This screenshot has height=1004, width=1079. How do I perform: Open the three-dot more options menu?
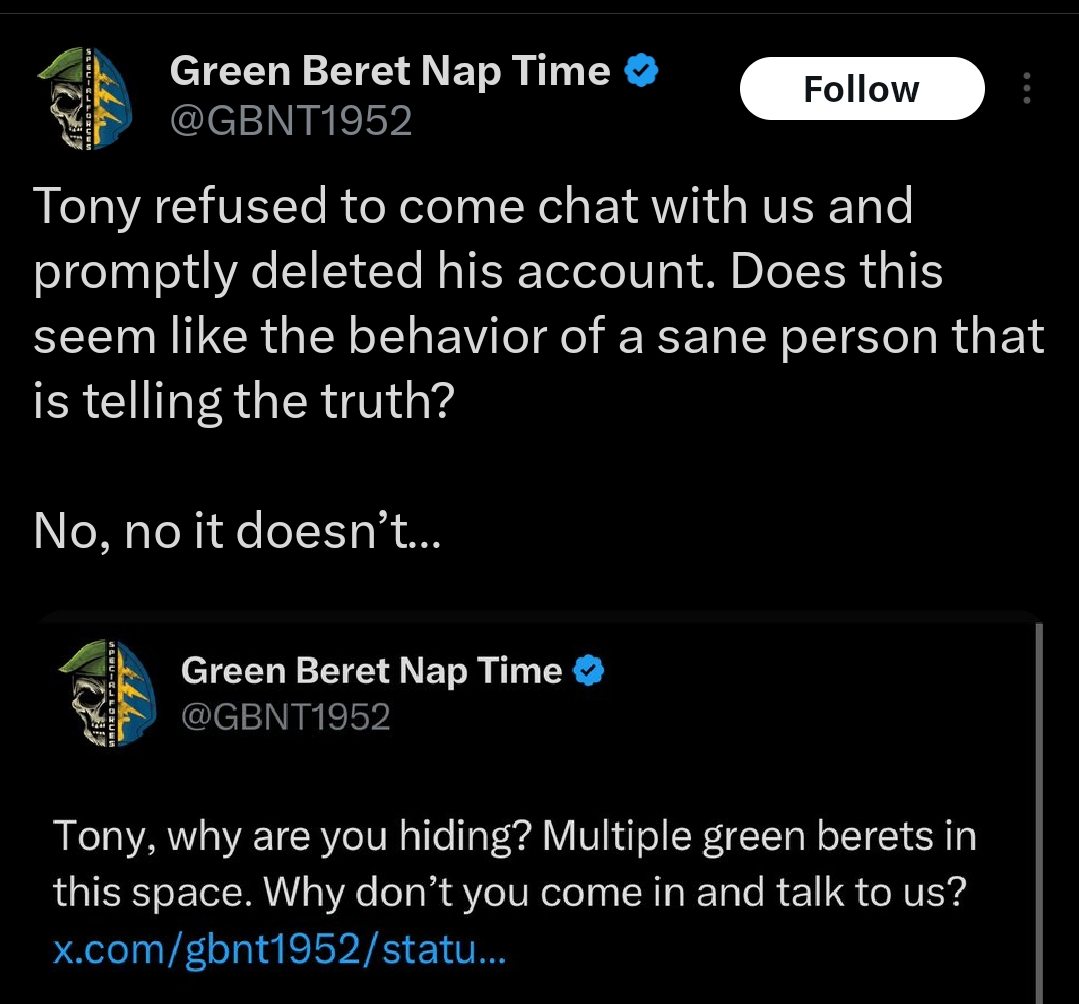pyautogui.click(x=1027, y=88)
